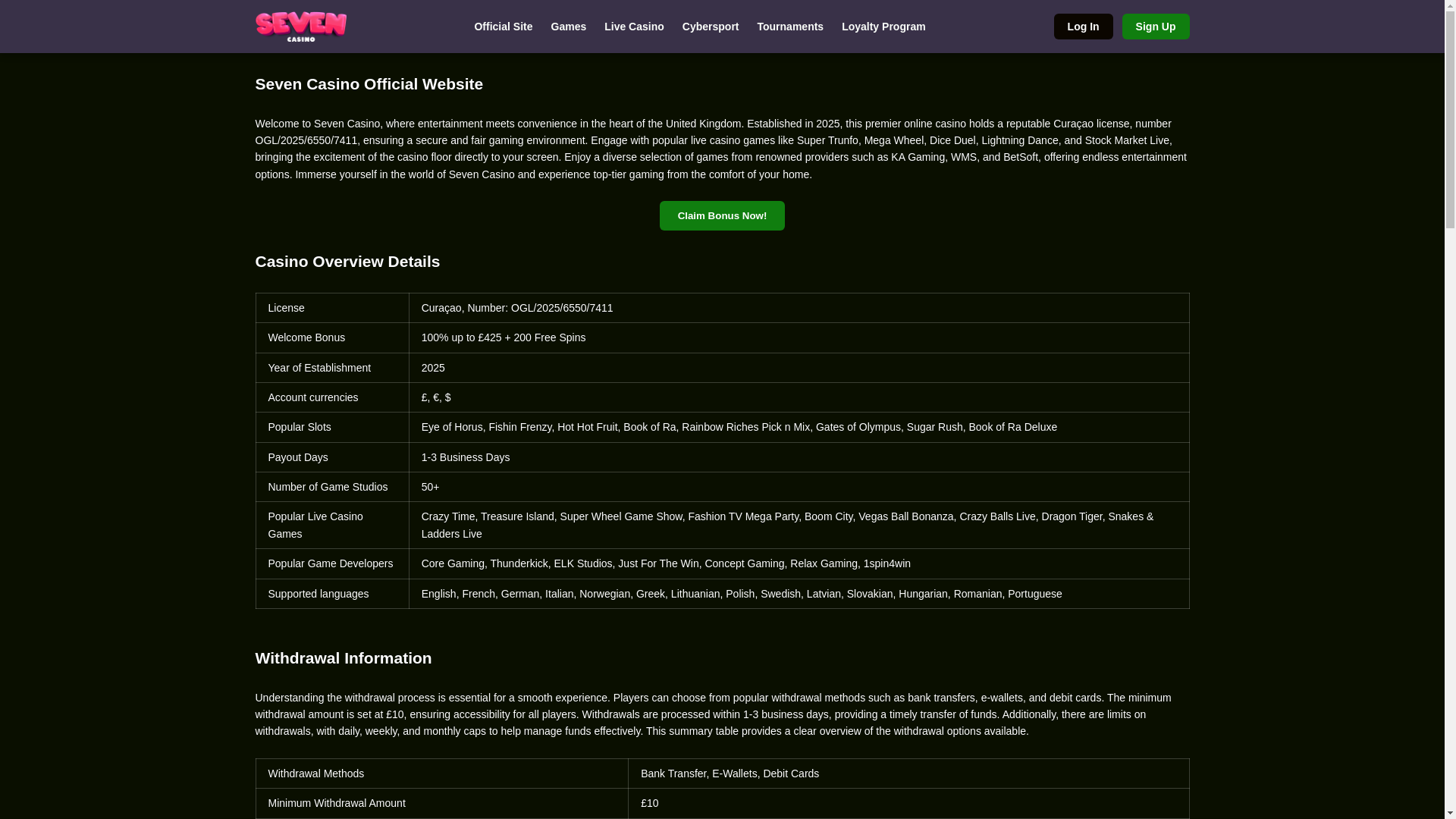Viewport: 1456px width, 819px height.
Task: Click the 1-3 Business Days value
Action: pos(799,457)
